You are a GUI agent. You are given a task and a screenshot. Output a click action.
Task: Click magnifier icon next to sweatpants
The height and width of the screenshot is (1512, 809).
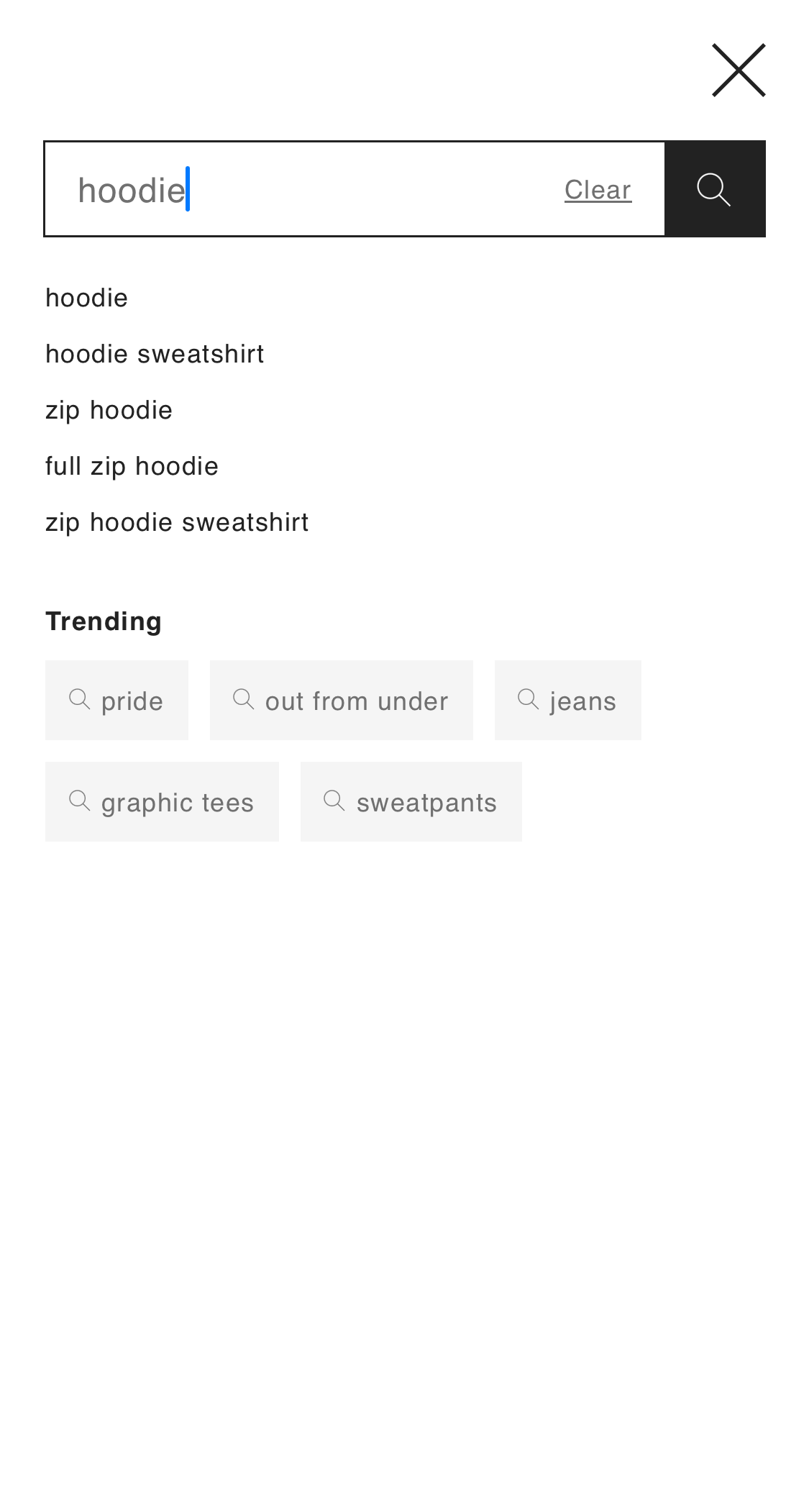pos(334,801)
